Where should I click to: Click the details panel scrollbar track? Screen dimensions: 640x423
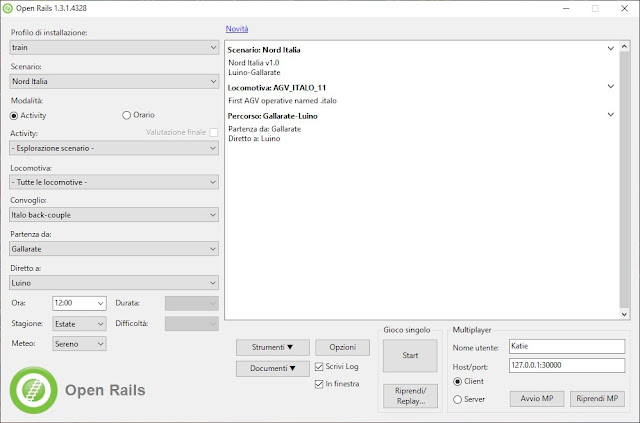tap(624, 180)
